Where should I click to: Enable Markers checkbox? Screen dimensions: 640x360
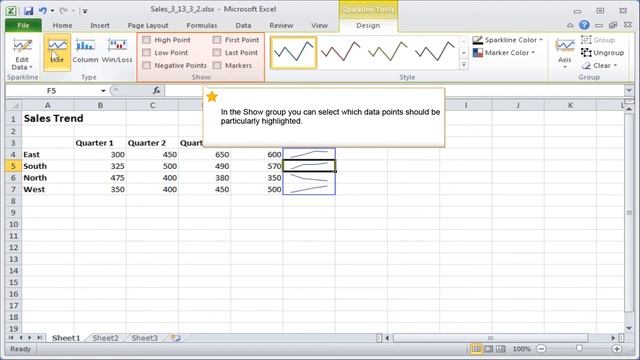point(217,65)
